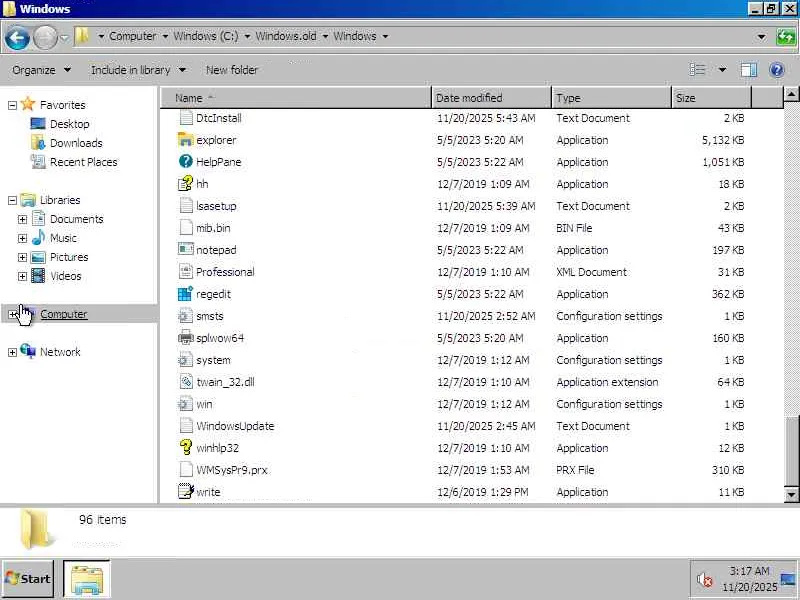Select Computer in the navigation pane
The height and width of the screenshot is (600, 800).
point(64,314)
